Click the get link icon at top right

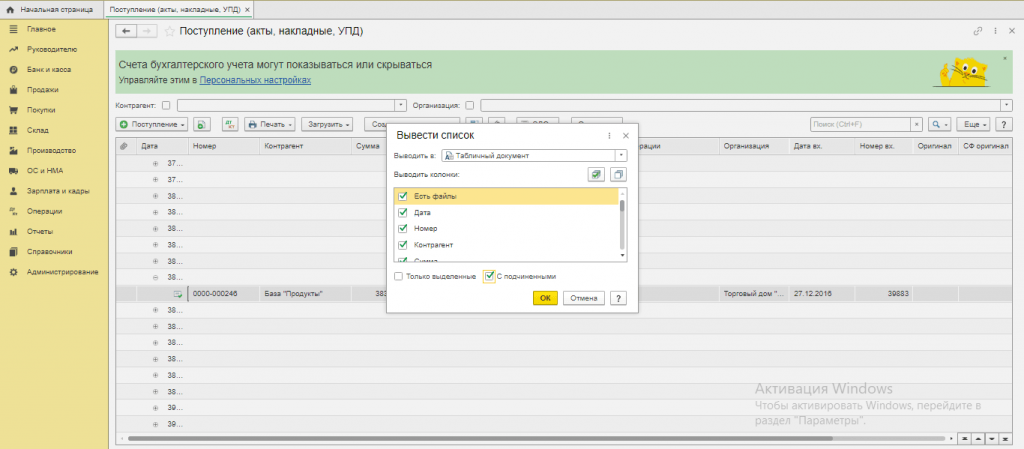978,31
